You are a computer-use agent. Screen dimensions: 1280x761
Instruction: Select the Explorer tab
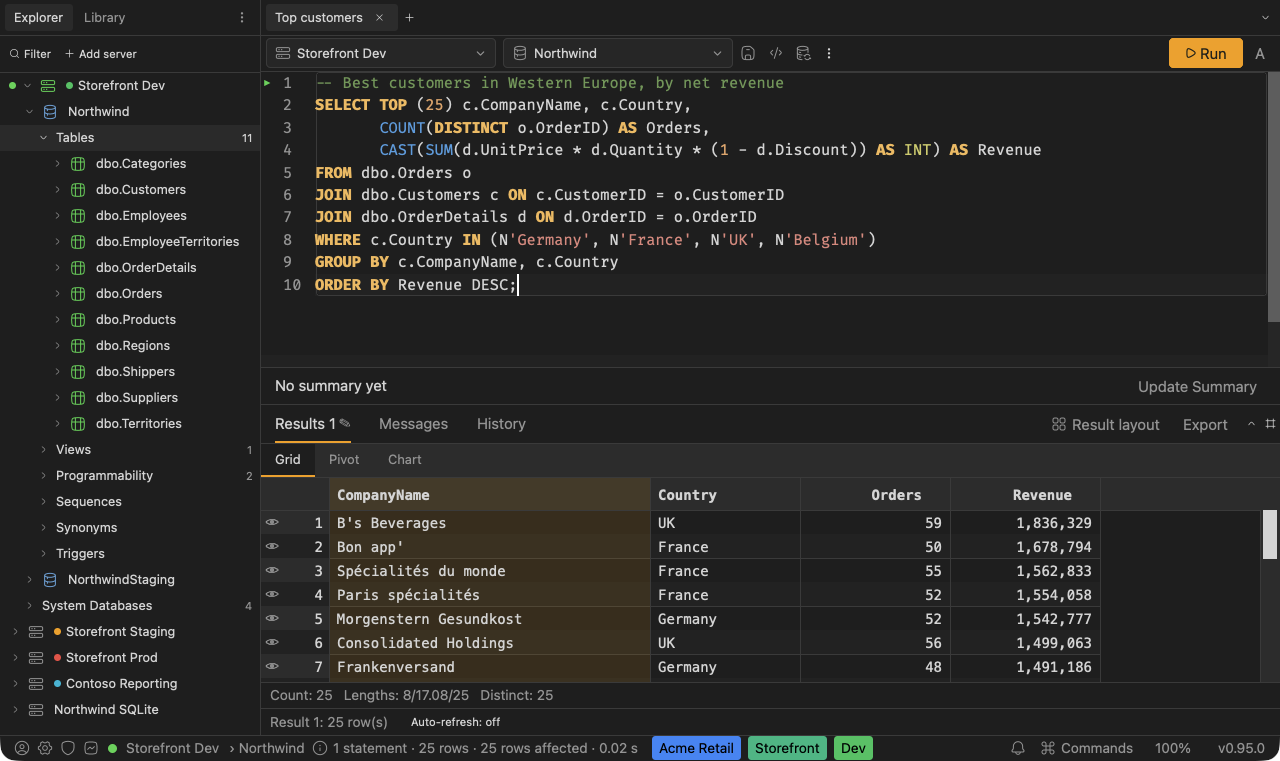pos(38,18)
